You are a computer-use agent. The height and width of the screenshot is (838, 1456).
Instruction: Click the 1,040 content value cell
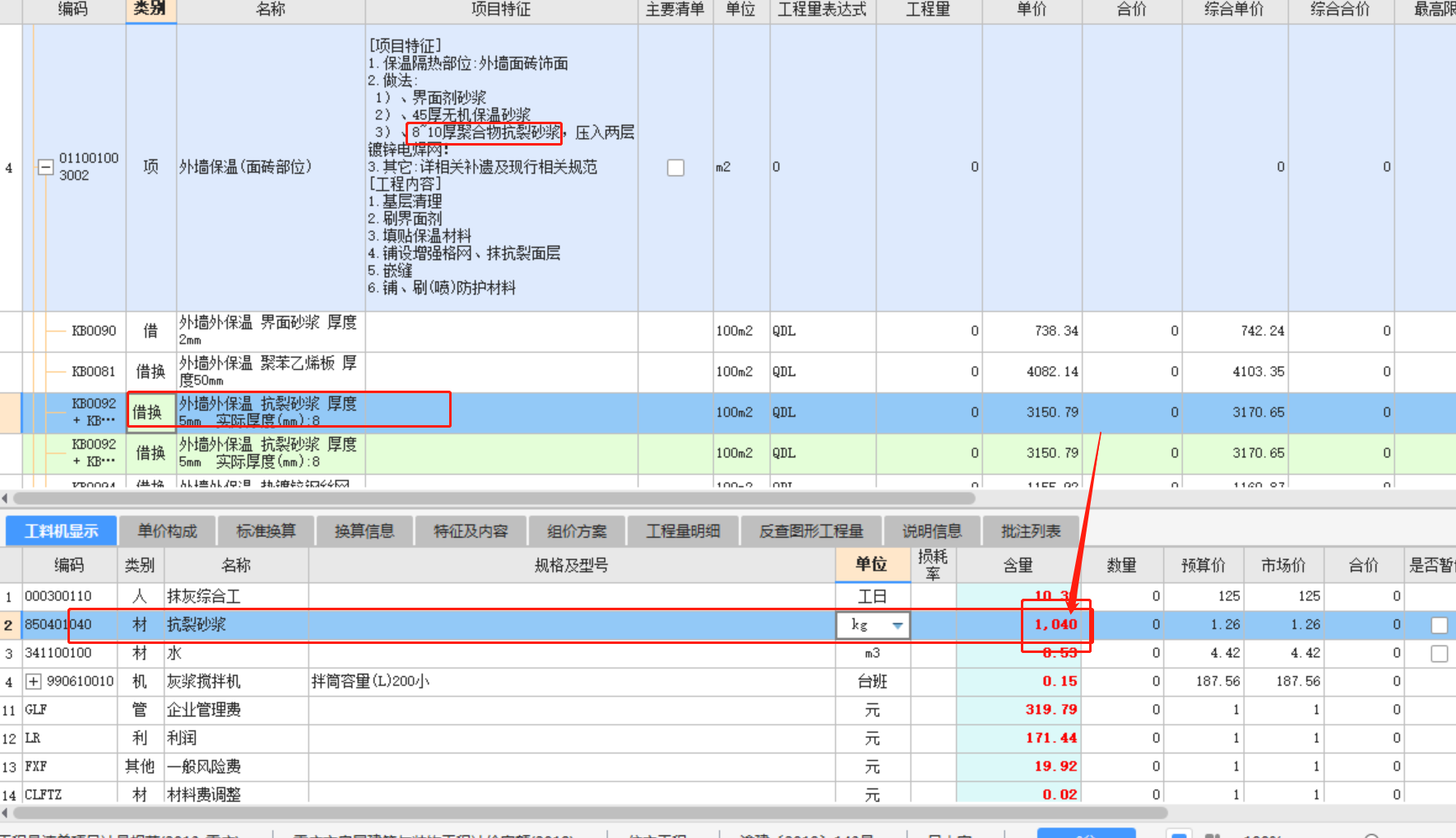coord(1018,625)
